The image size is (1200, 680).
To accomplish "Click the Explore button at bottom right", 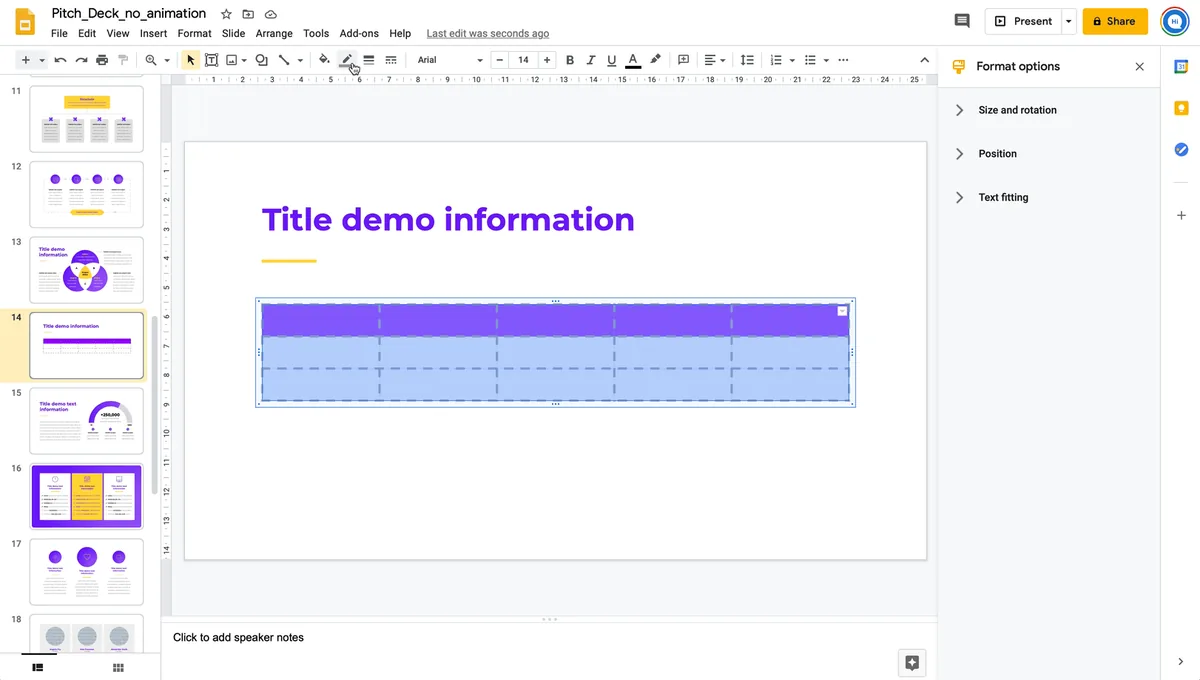I will (911, 662).
